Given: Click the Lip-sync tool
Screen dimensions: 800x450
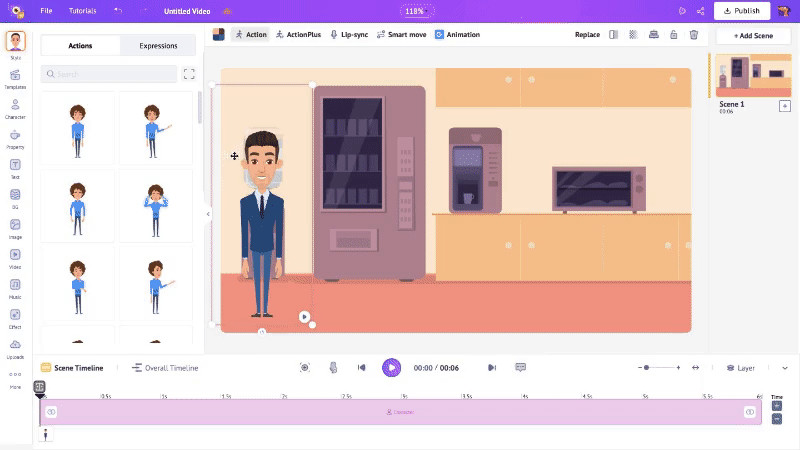Looking at the screenshot, I should pyautogui.click(x=349, y=34).
